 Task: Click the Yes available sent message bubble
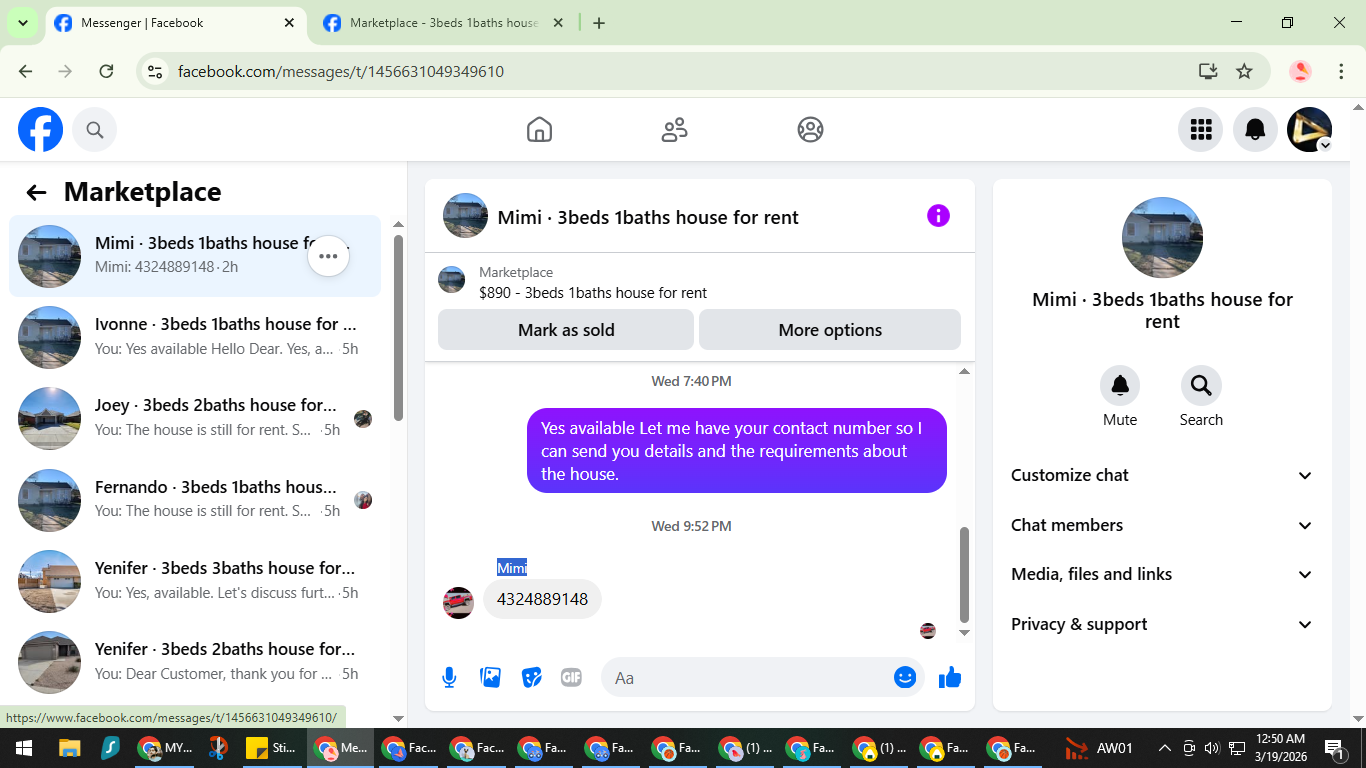[737, 451]
